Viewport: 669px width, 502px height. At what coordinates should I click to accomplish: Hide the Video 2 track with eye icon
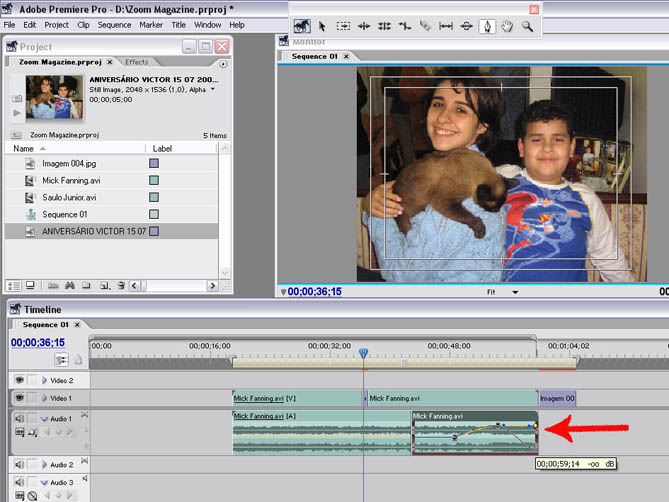point(19,380)
